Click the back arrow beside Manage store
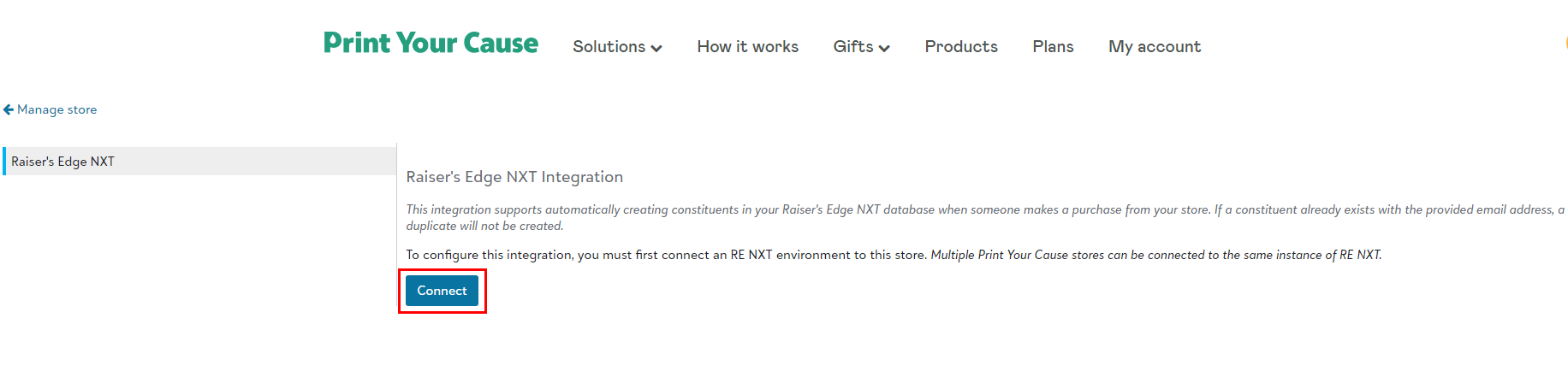 [9, 109]
